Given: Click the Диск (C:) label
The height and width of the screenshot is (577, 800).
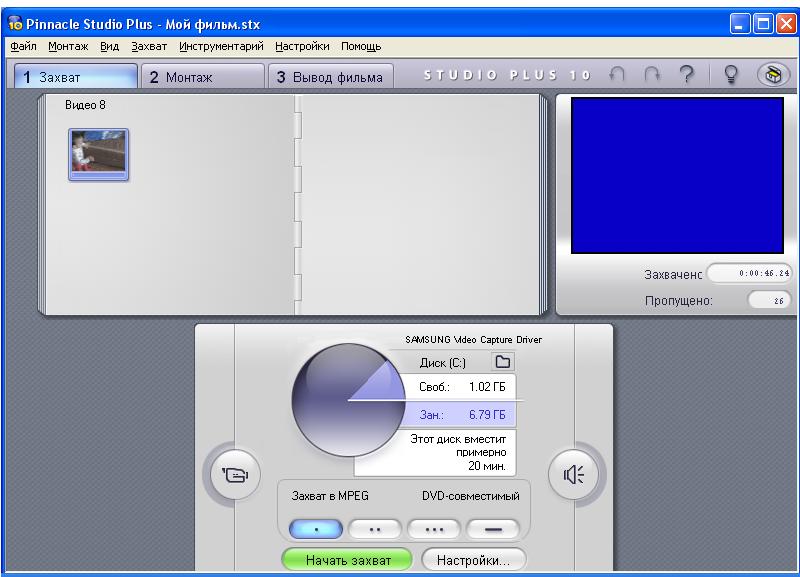Looking at the screenshot, I should [x=442, y=362].
